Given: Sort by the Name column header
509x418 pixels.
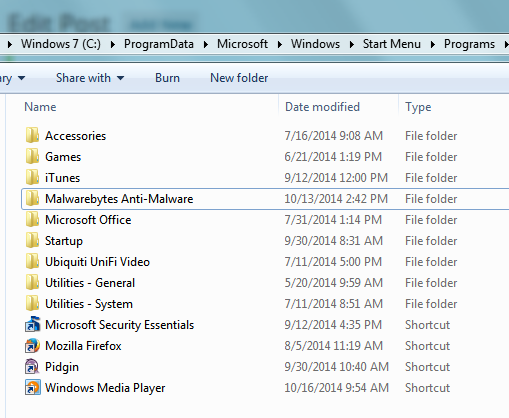Looking at the screenshot, I should (40, 107).
